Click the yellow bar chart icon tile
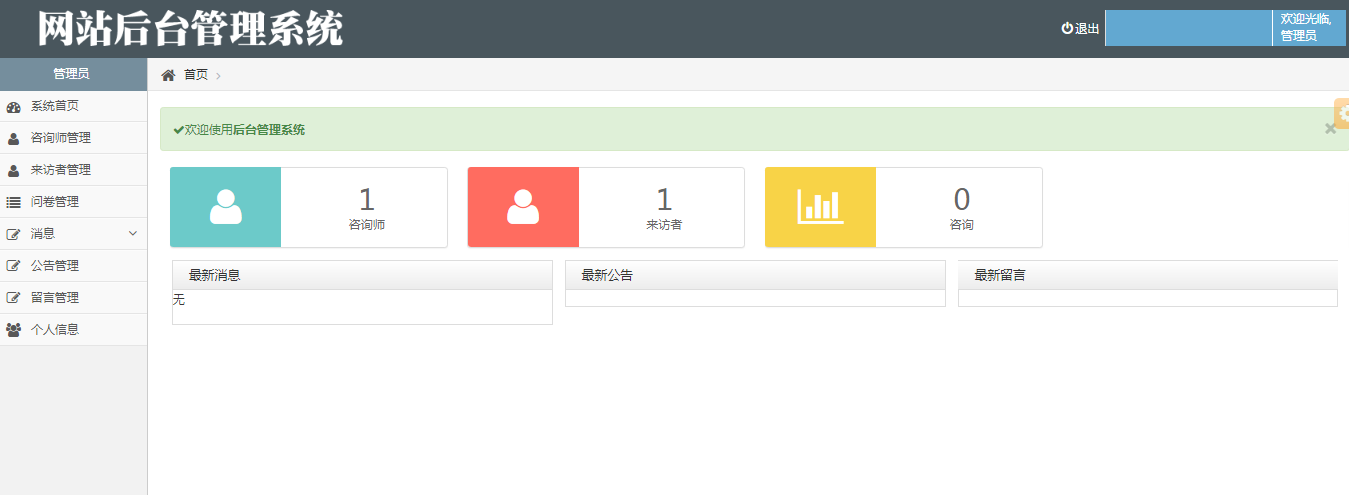The image size is (1349, 495). click(x=821, y=207)
